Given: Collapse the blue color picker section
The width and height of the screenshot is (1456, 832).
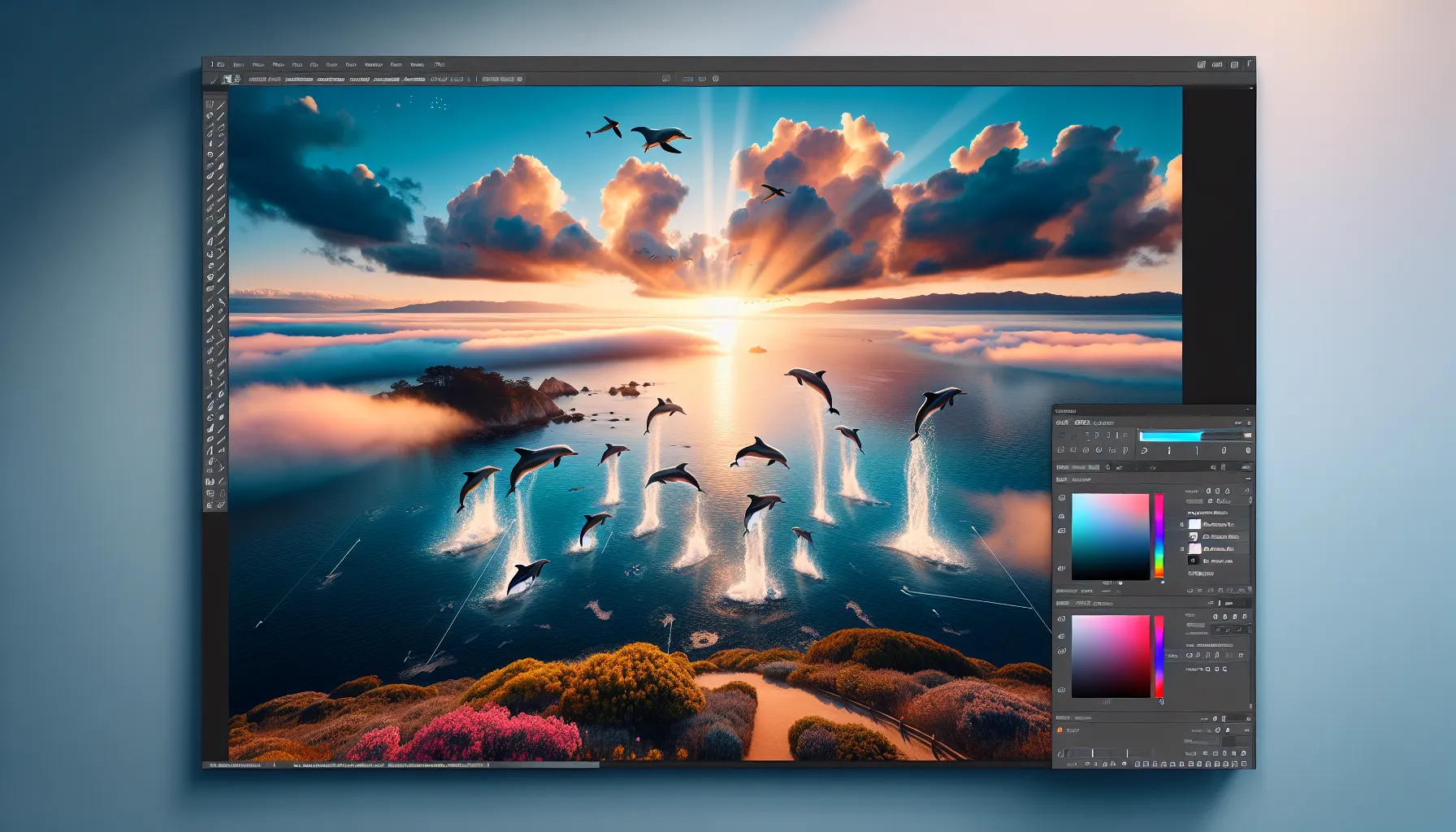Looking at the screenshot, I should tap(1248, 479).
